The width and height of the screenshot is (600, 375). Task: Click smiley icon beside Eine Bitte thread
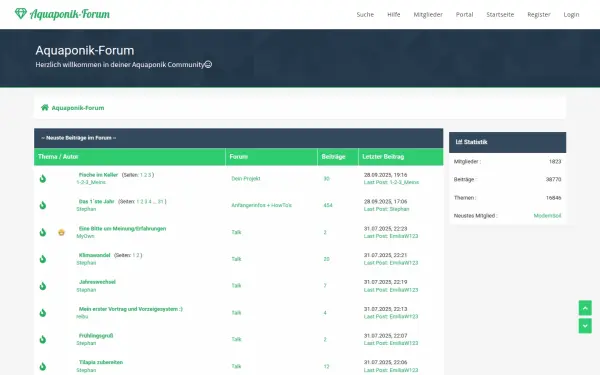tap(61, 232)
